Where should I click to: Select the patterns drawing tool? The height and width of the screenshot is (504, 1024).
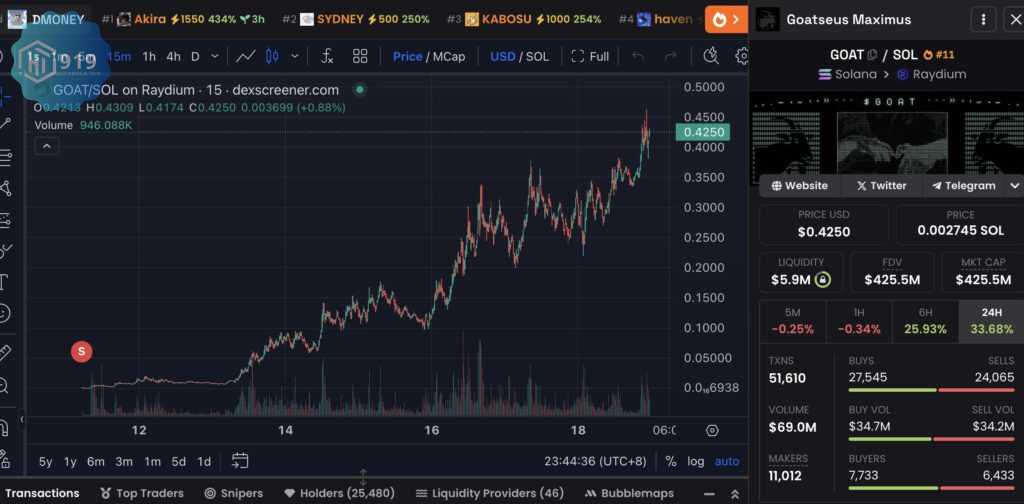(x=5, y=189)
